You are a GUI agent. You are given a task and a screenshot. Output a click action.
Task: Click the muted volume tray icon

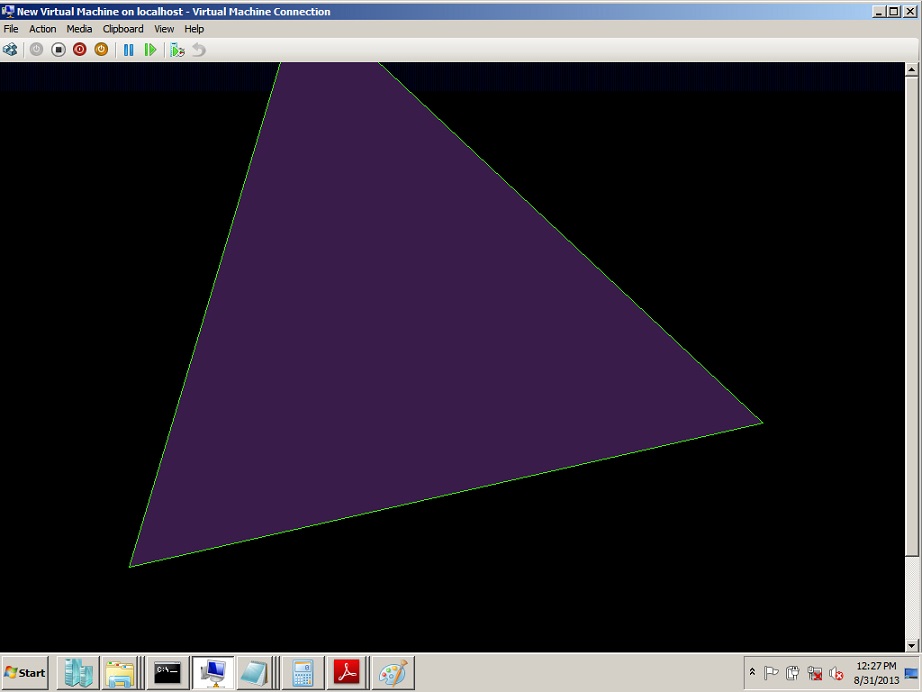pyautogui.click(x=836, y=673)
